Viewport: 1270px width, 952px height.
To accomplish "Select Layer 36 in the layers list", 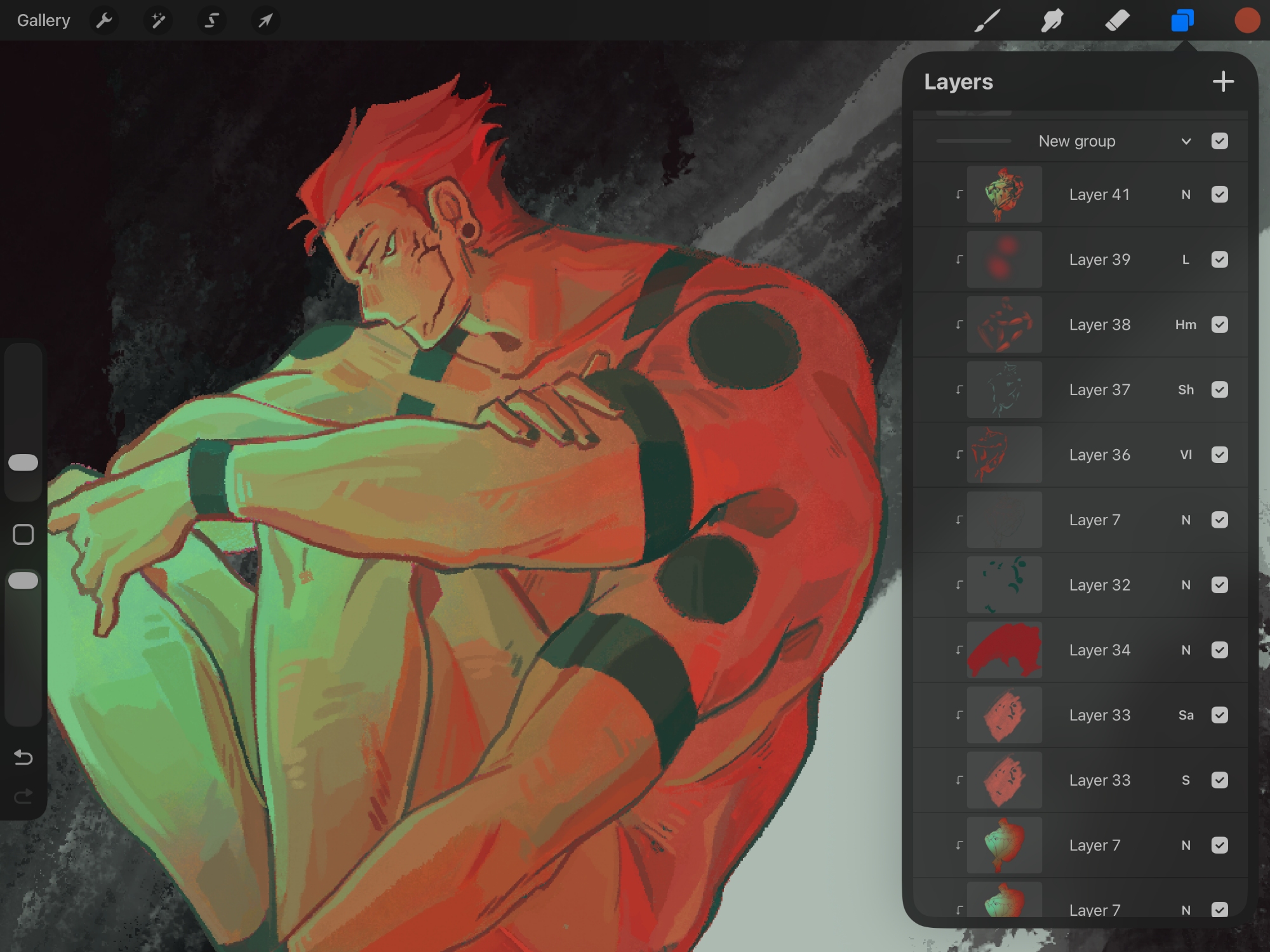I will (1099, 455).
